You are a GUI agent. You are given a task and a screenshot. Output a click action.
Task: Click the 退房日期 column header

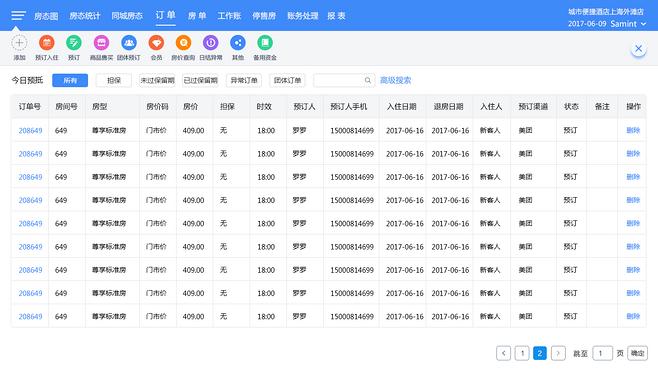click(x=448, y=107)
